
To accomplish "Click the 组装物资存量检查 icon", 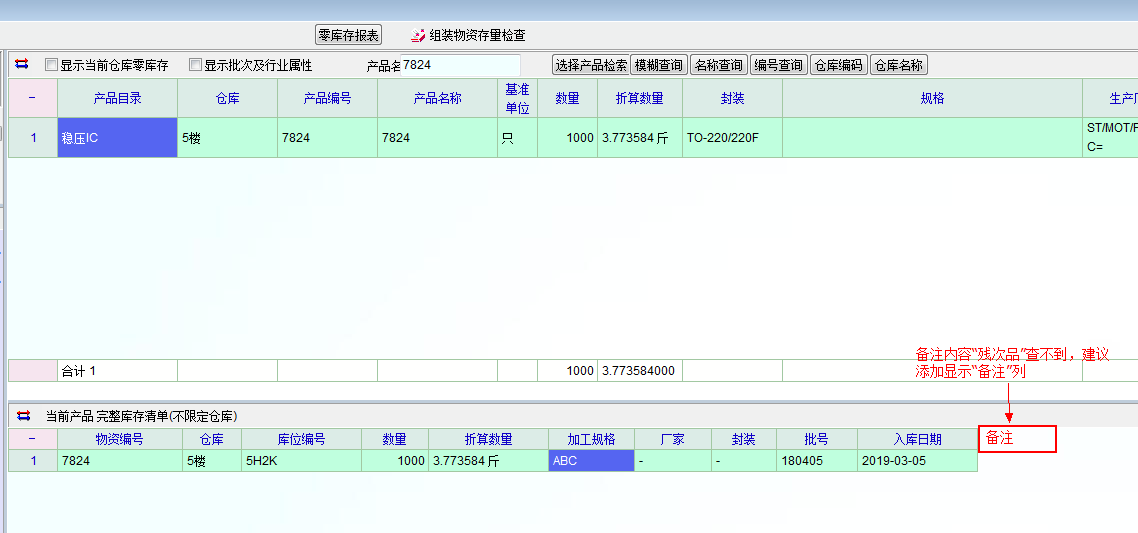I will pyautogui.click(x=418, y=35).
